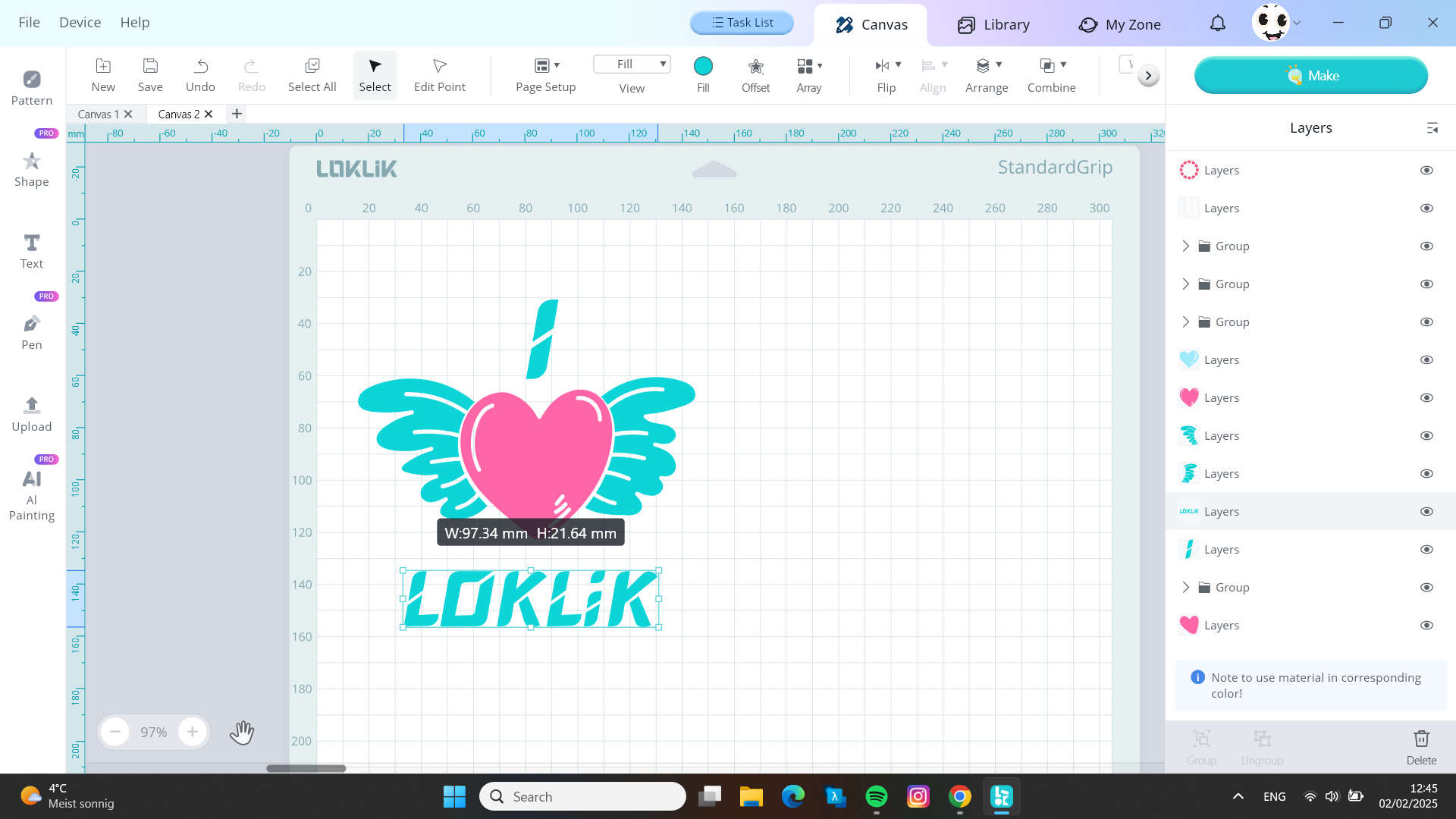Open the Help menu
Screen dimensions: 1456x819
click(x=135, y=23)
